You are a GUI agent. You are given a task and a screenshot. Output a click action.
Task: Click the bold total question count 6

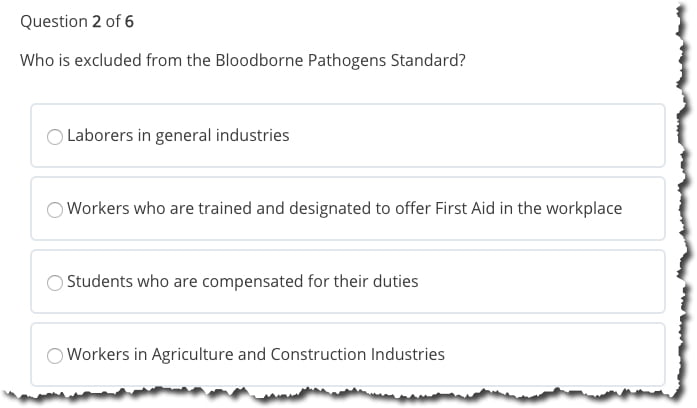[129, 21]
